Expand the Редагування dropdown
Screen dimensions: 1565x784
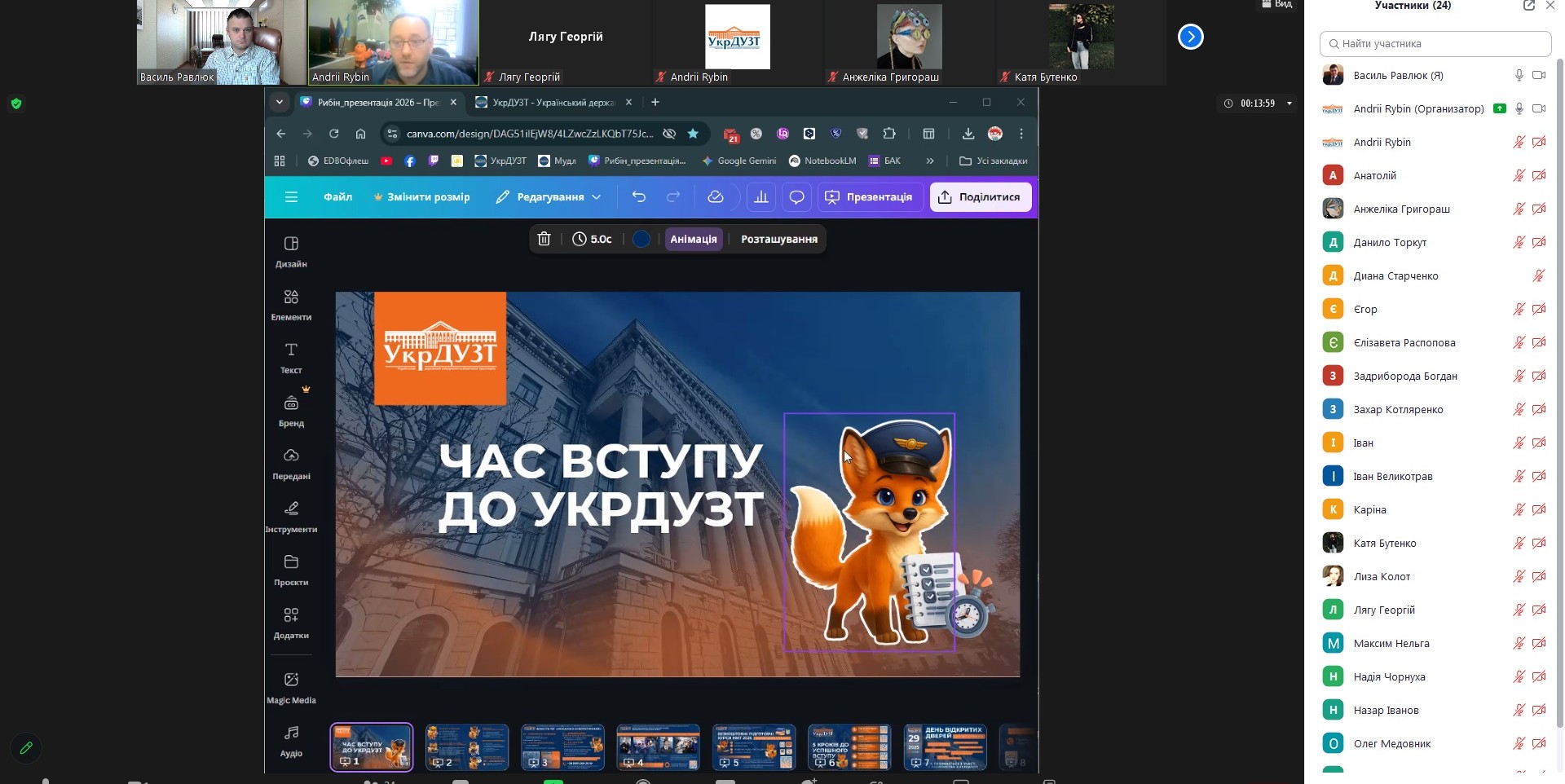coord(597,196)
